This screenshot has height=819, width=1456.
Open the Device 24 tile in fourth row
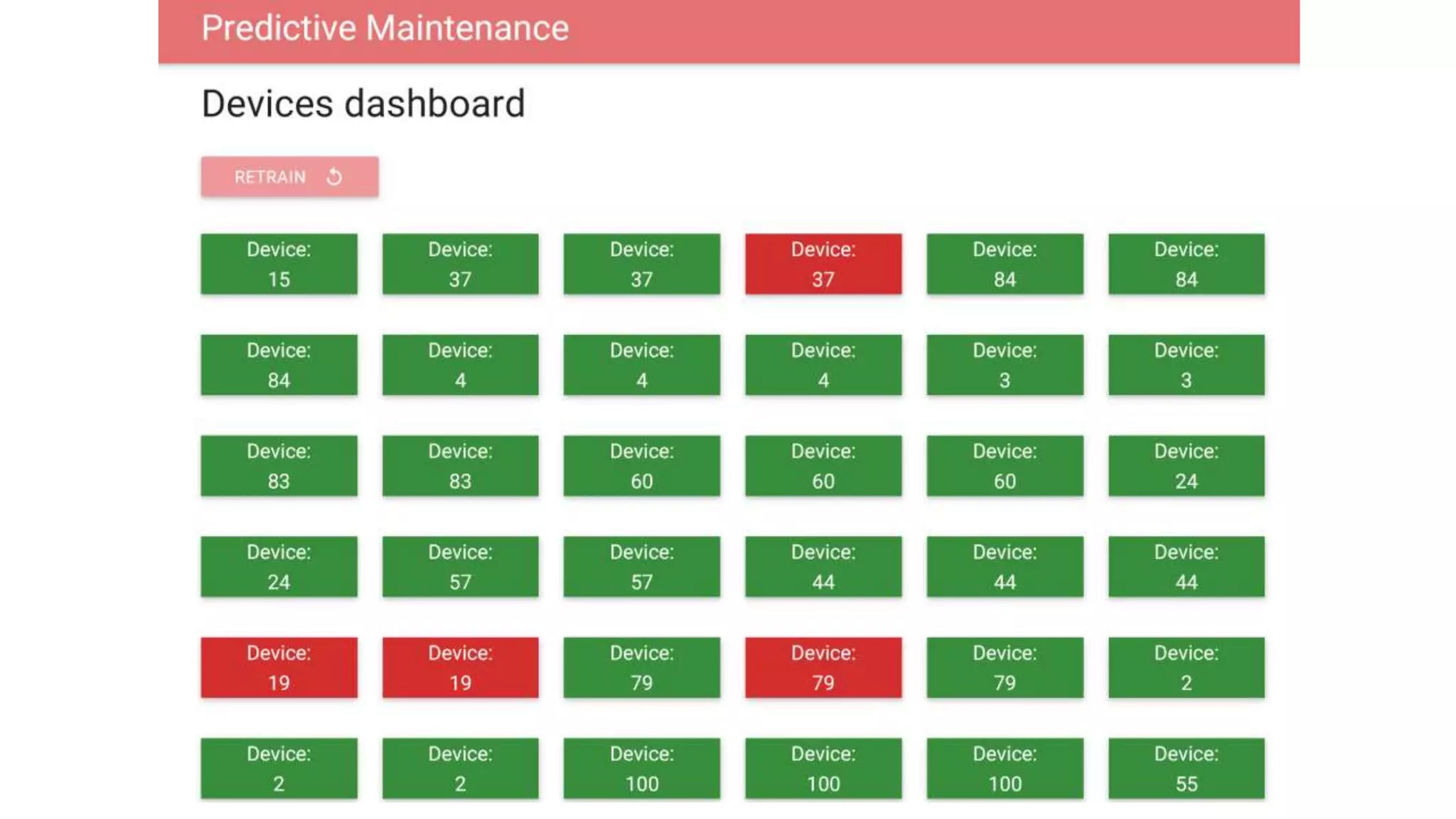[279, 567]
